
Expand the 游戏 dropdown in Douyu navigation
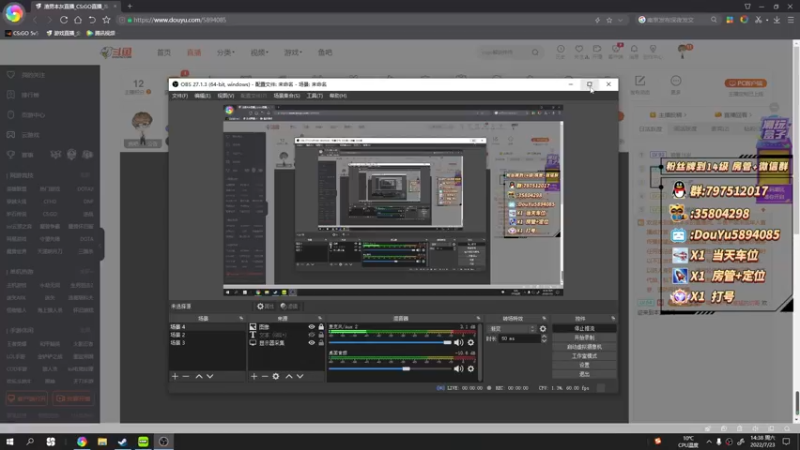tap(293, 52)
